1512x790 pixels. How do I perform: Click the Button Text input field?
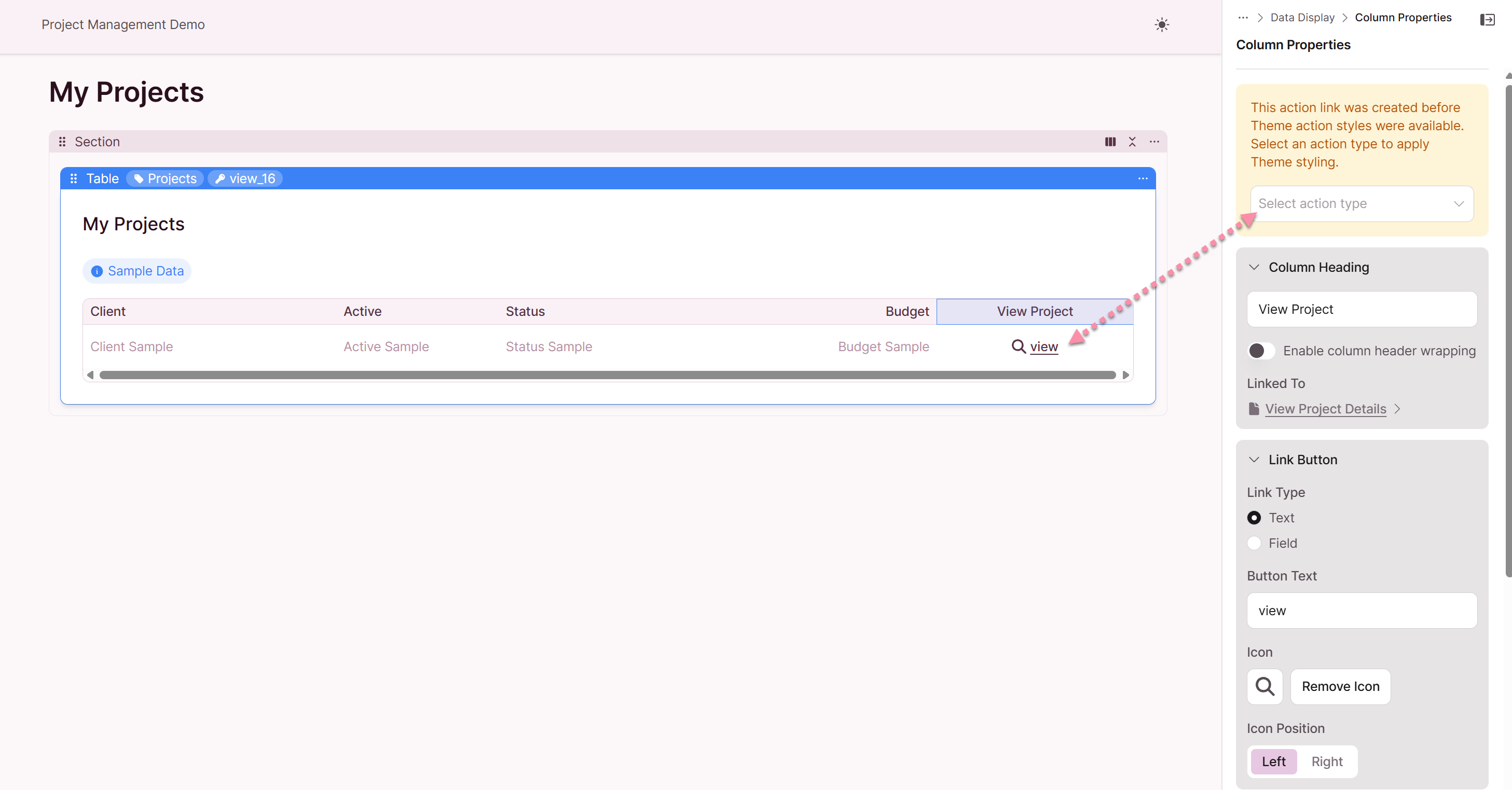tap(1361, 611)
